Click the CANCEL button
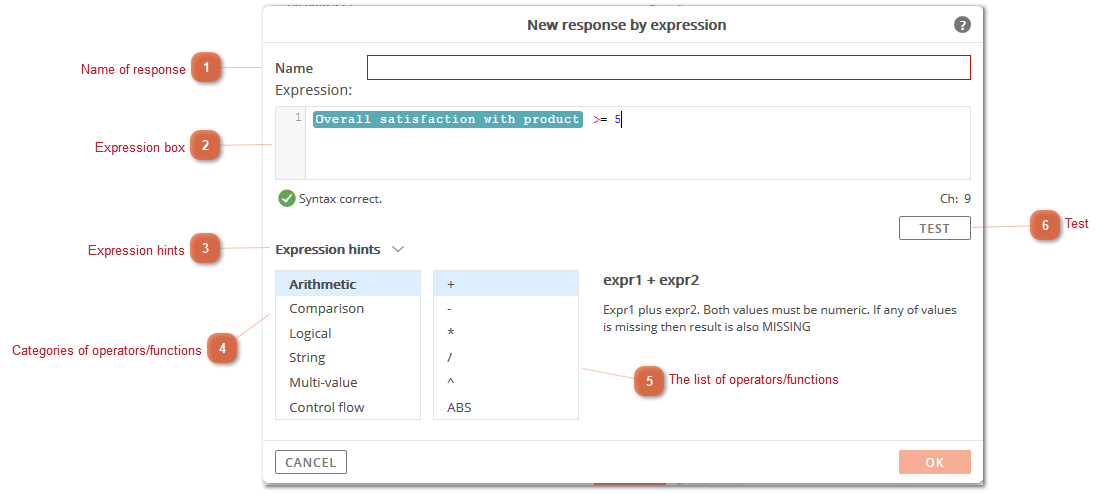The height and width of the screenshot is (494, 1105). 311,462
